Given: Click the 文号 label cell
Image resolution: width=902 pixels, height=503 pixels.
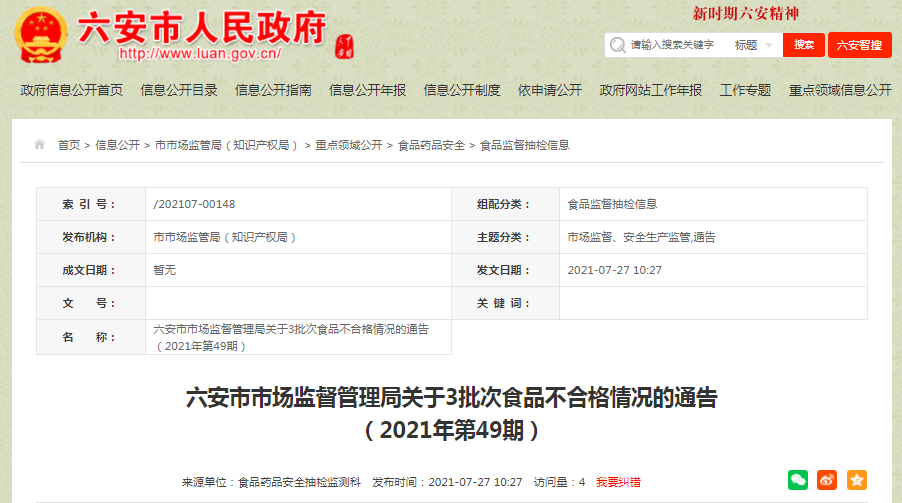Looking at the screenshot, I should [x=91, y=303].
